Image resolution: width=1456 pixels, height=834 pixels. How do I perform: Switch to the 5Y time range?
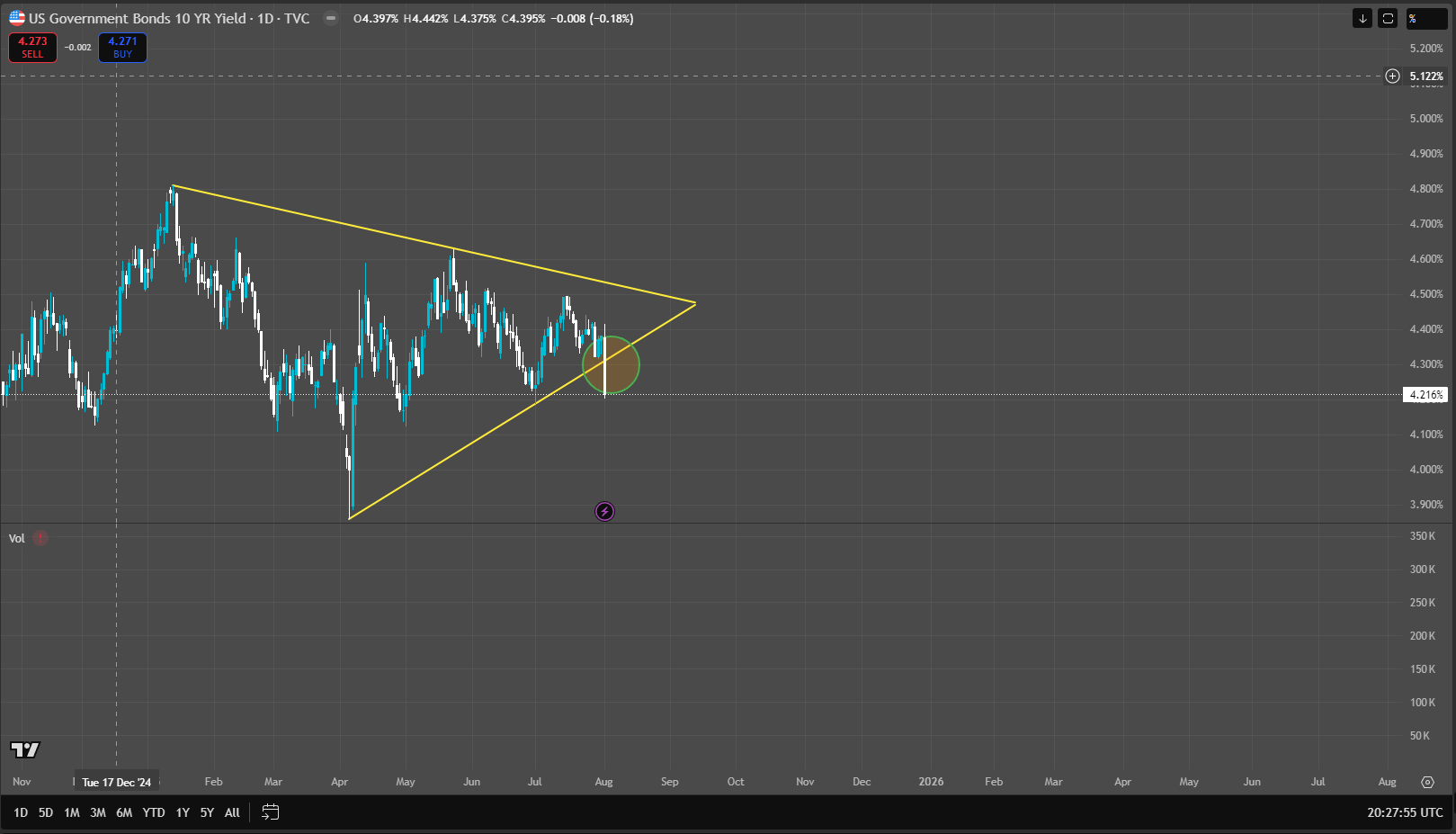[207, 812]
